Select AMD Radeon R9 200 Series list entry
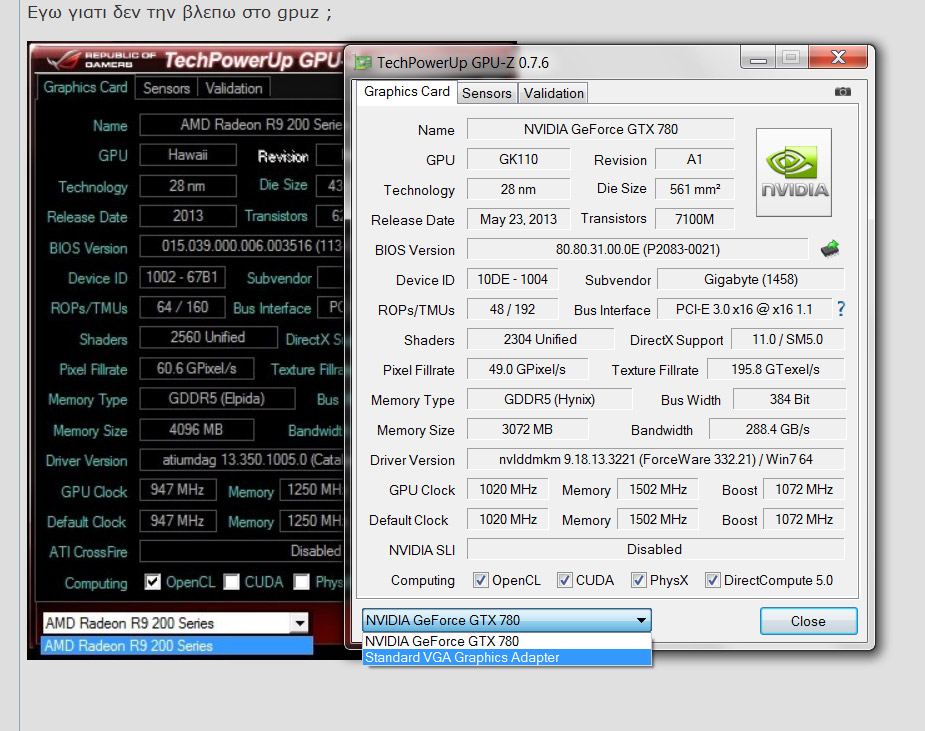925x731 pixels. pos(177,645)
